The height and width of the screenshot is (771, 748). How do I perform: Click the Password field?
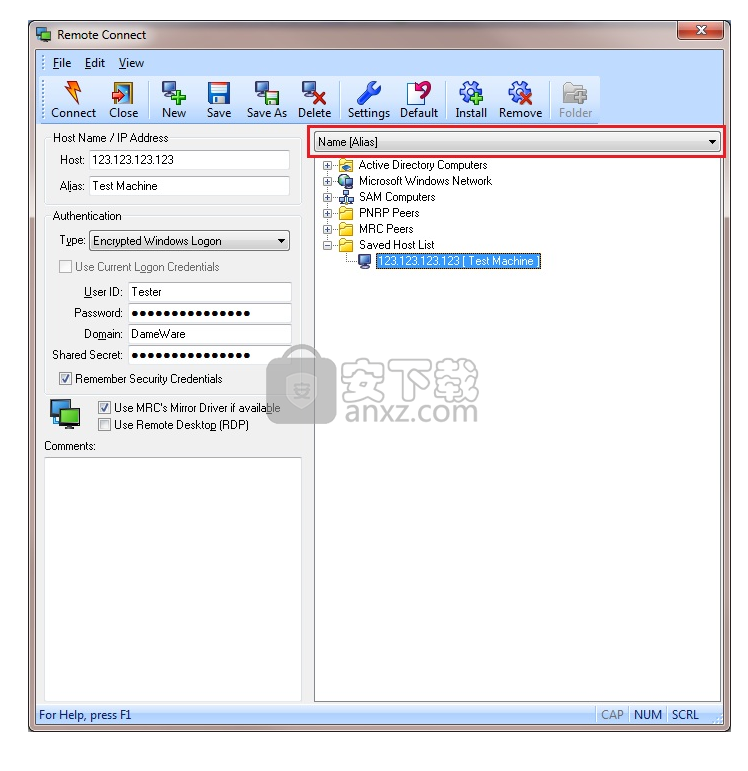[x=210, y=313]
